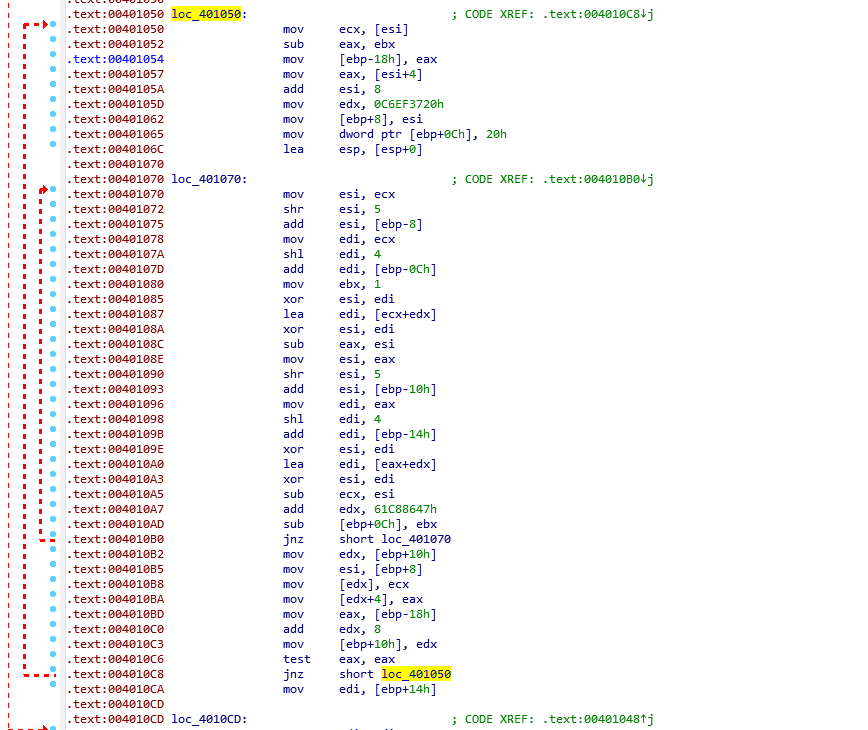Viewport: 868px width, 730px height.
Task: Click address .text:0040105D
Action: click(115, 104)
